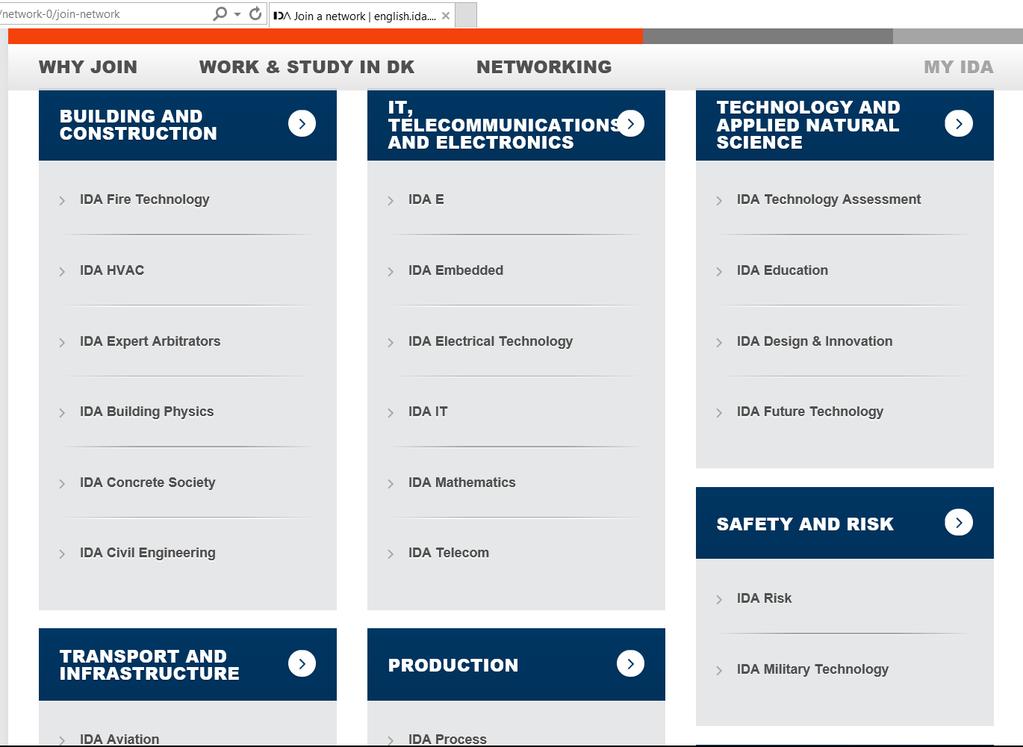1023x747 pixels.
Task: Open the IDA Technology Assessment link
Action: pos(829,199)
